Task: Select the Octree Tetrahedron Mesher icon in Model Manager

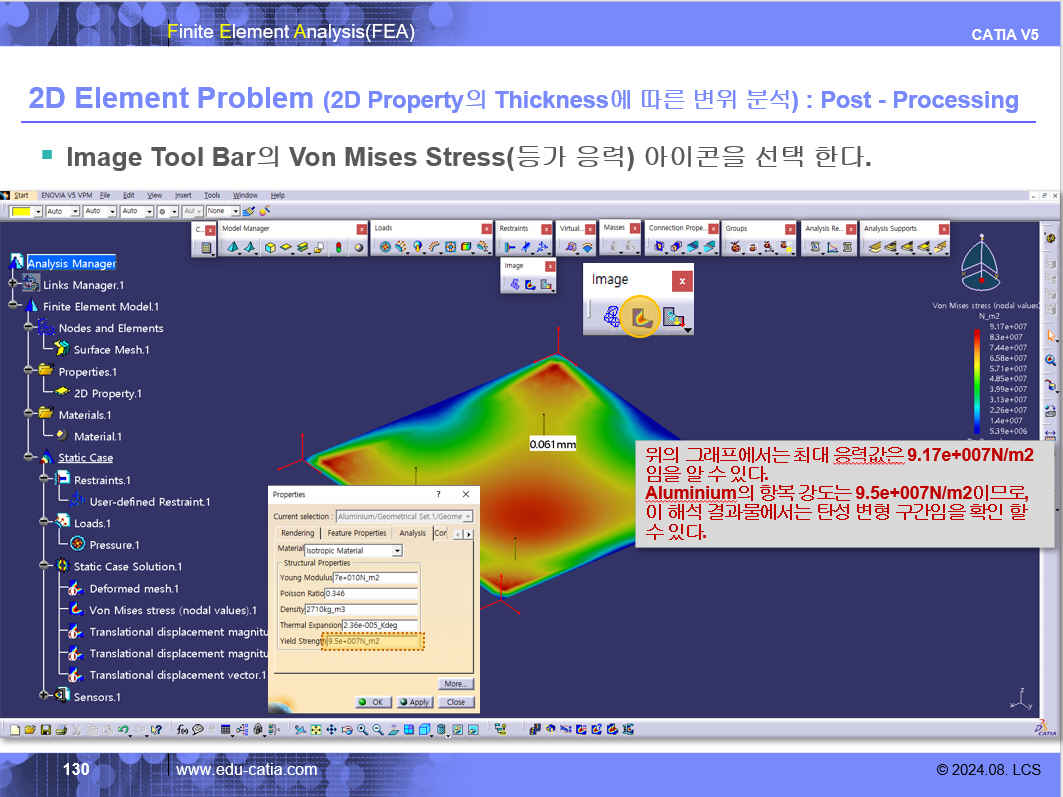Action: coord(233,248)
